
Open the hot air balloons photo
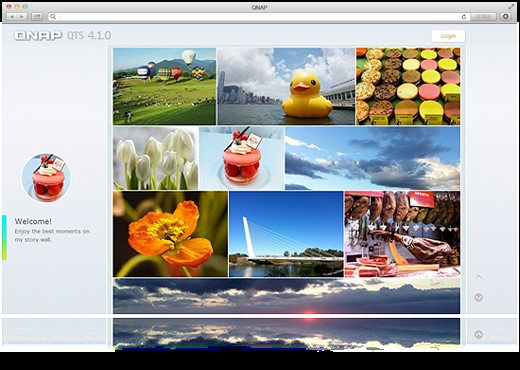pos(164,86)
